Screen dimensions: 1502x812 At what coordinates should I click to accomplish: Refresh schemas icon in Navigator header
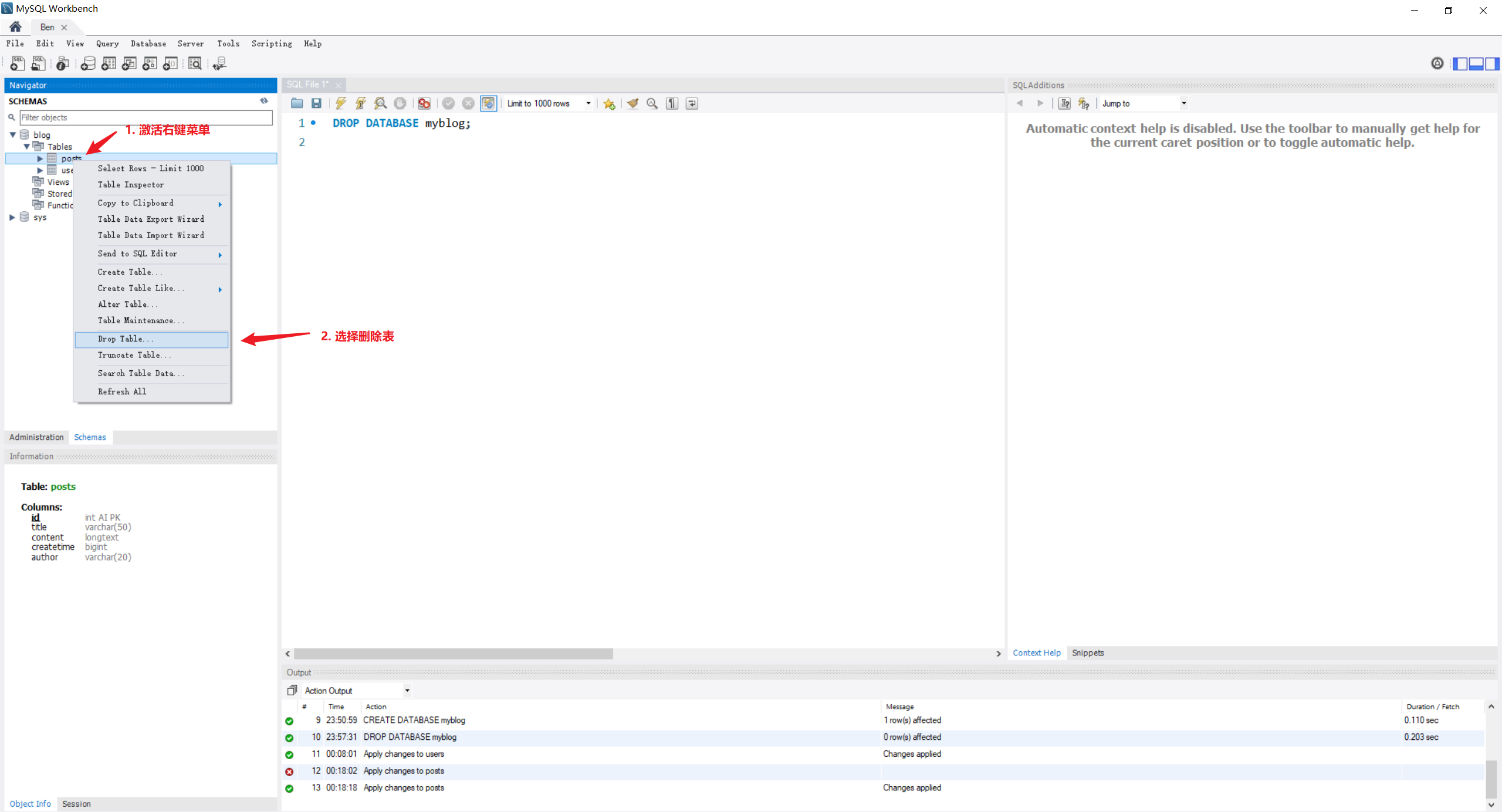tap(264, 101)
